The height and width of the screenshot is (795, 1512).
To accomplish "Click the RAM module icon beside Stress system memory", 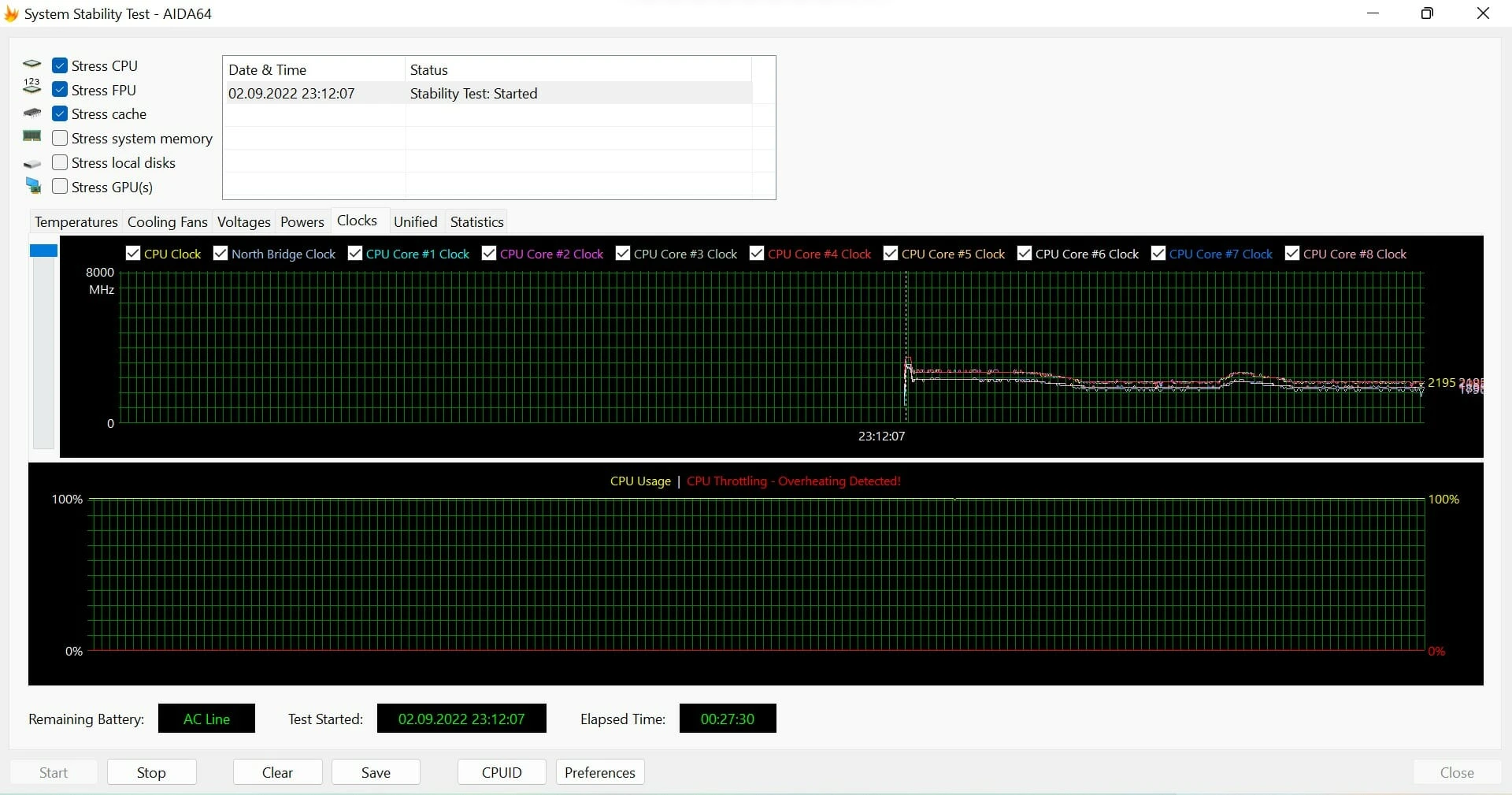I will pyautogui.click(x=32, y=136).
